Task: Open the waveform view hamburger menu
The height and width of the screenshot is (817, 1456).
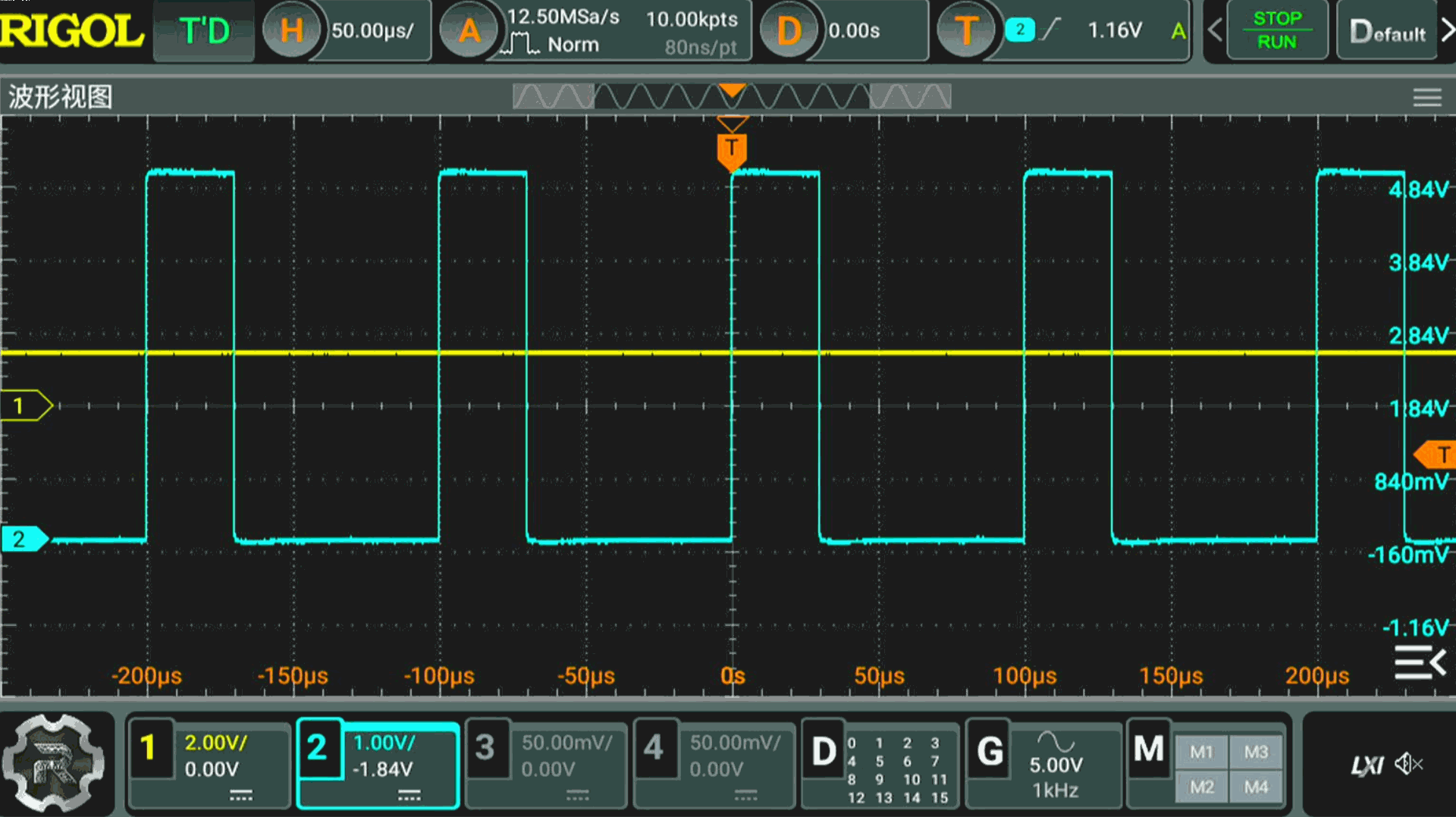Action: pos(1426,97)
